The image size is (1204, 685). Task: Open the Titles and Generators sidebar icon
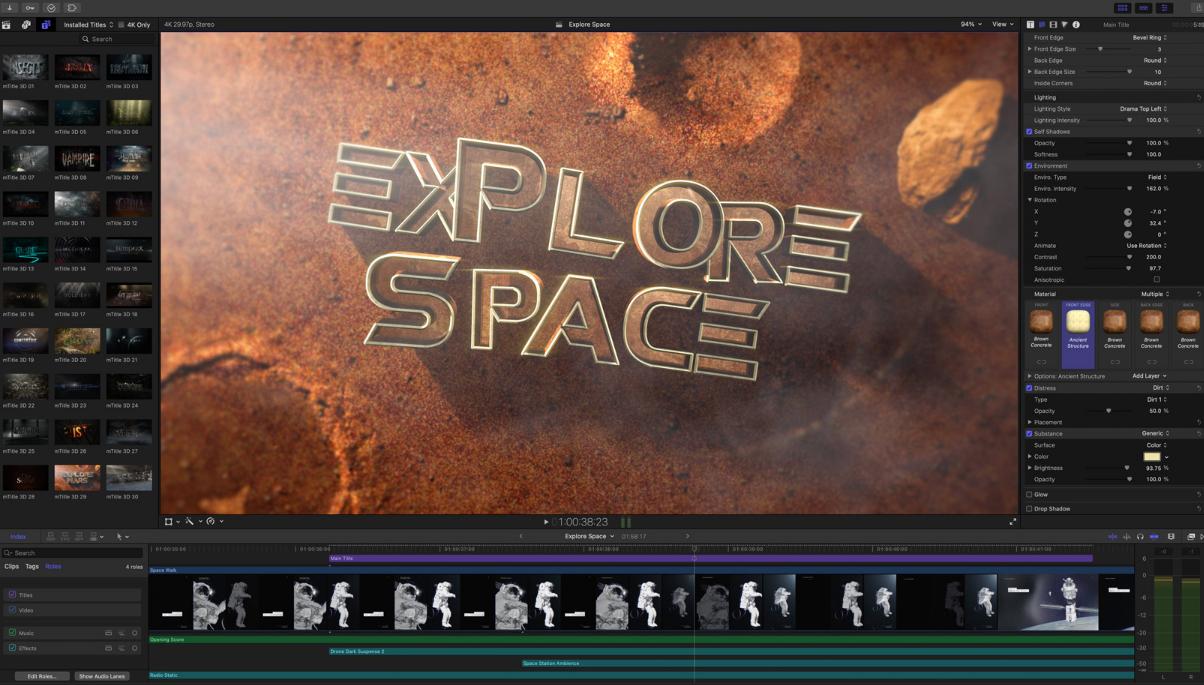coord(46,25)
